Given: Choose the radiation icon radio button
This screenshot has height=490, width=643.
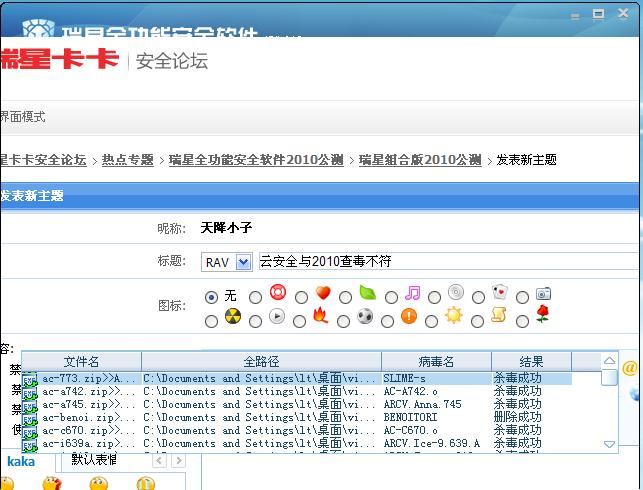Looking at the screenshot, I should coord(211,321).
